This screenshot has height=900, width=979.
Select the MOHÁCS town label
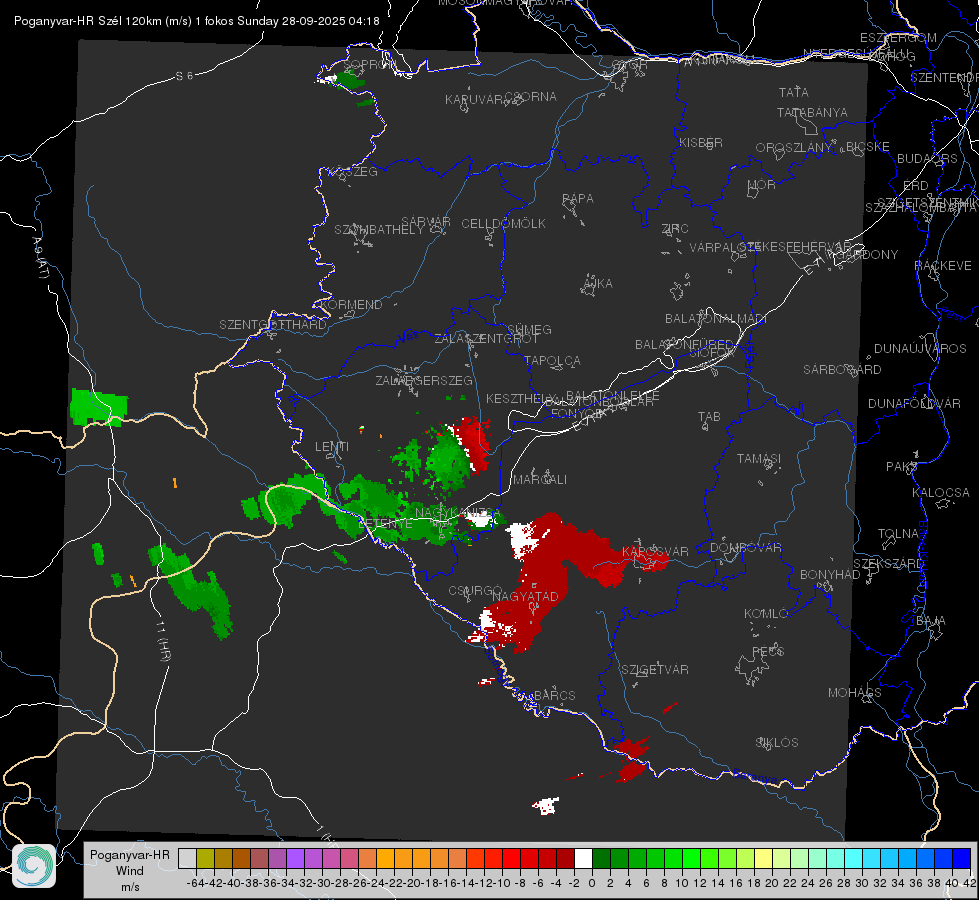855,693
